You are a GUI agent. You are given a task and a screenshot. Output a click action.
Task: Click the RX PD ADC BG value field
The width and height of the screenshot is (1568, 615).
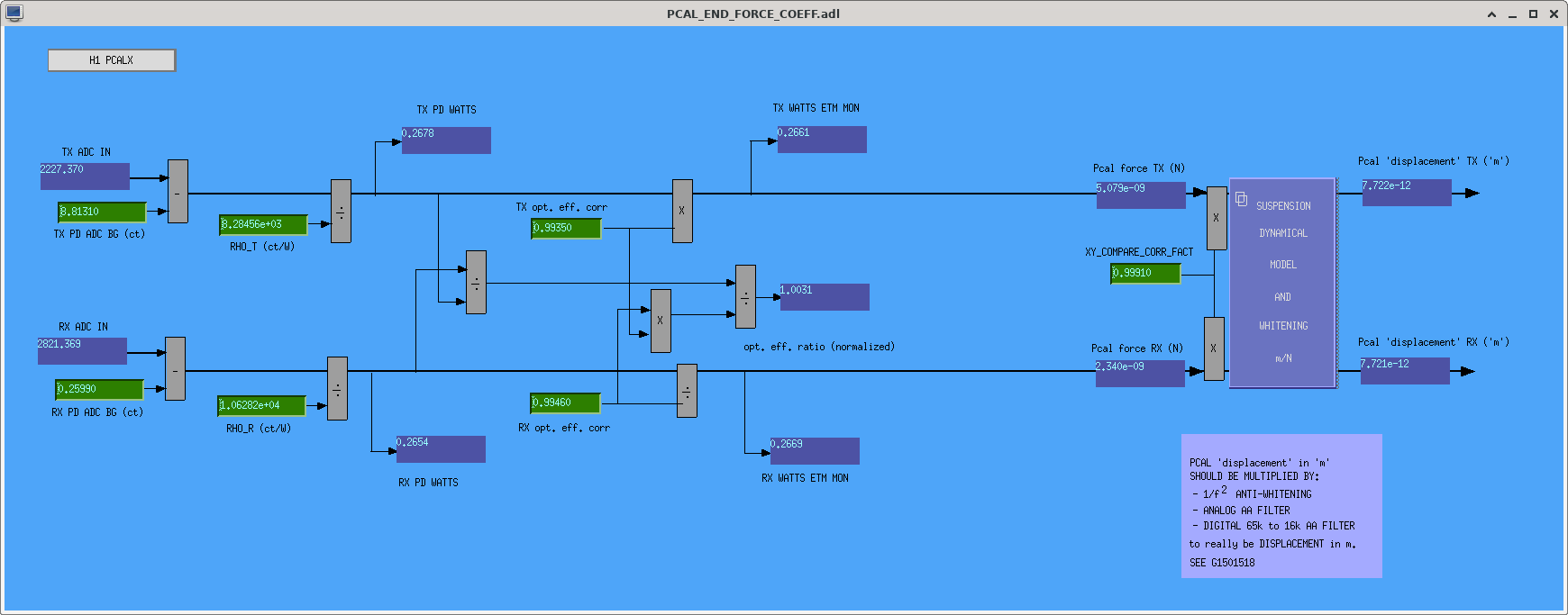(99, 389)
